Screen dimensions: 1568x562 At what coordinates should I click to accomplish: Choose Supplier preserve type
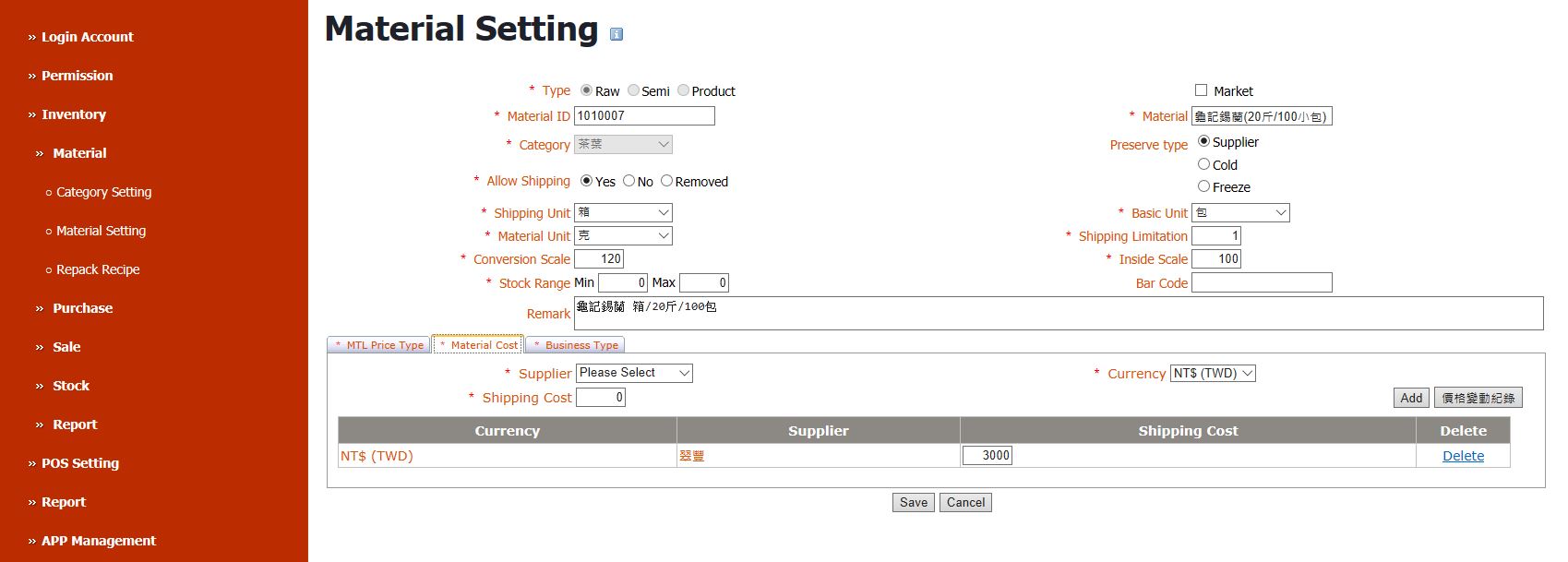click(x=1203, y=141)
